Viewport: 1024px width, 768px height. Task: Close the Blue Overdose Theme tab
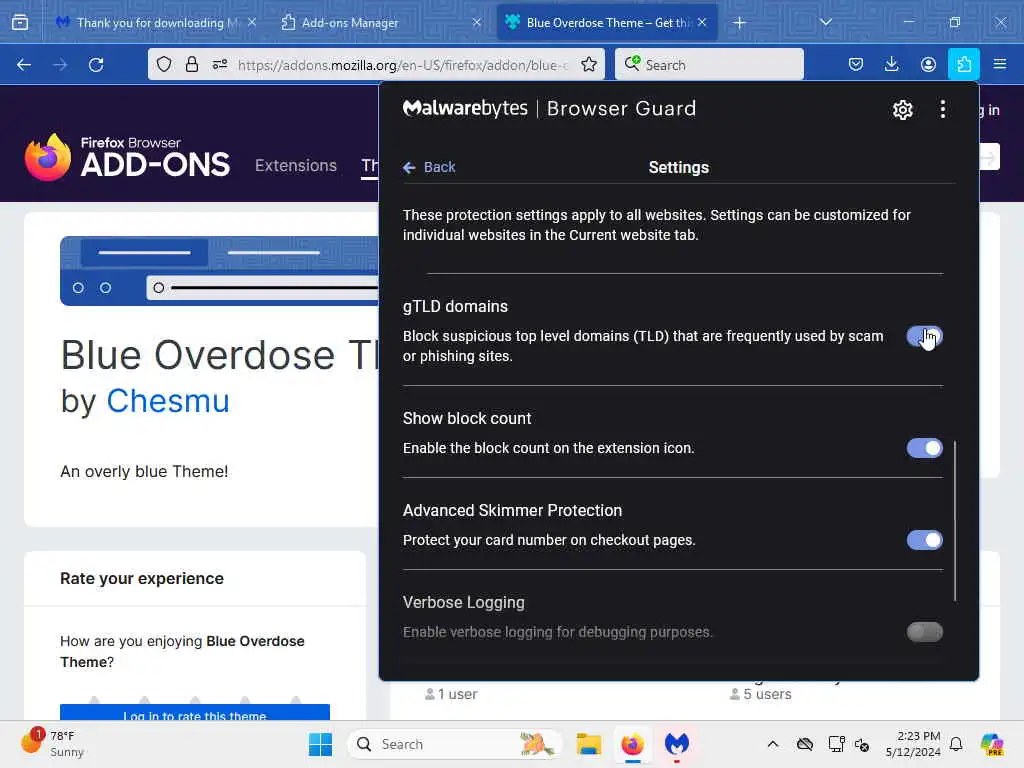pyautogui.click(x=702, y=22)
